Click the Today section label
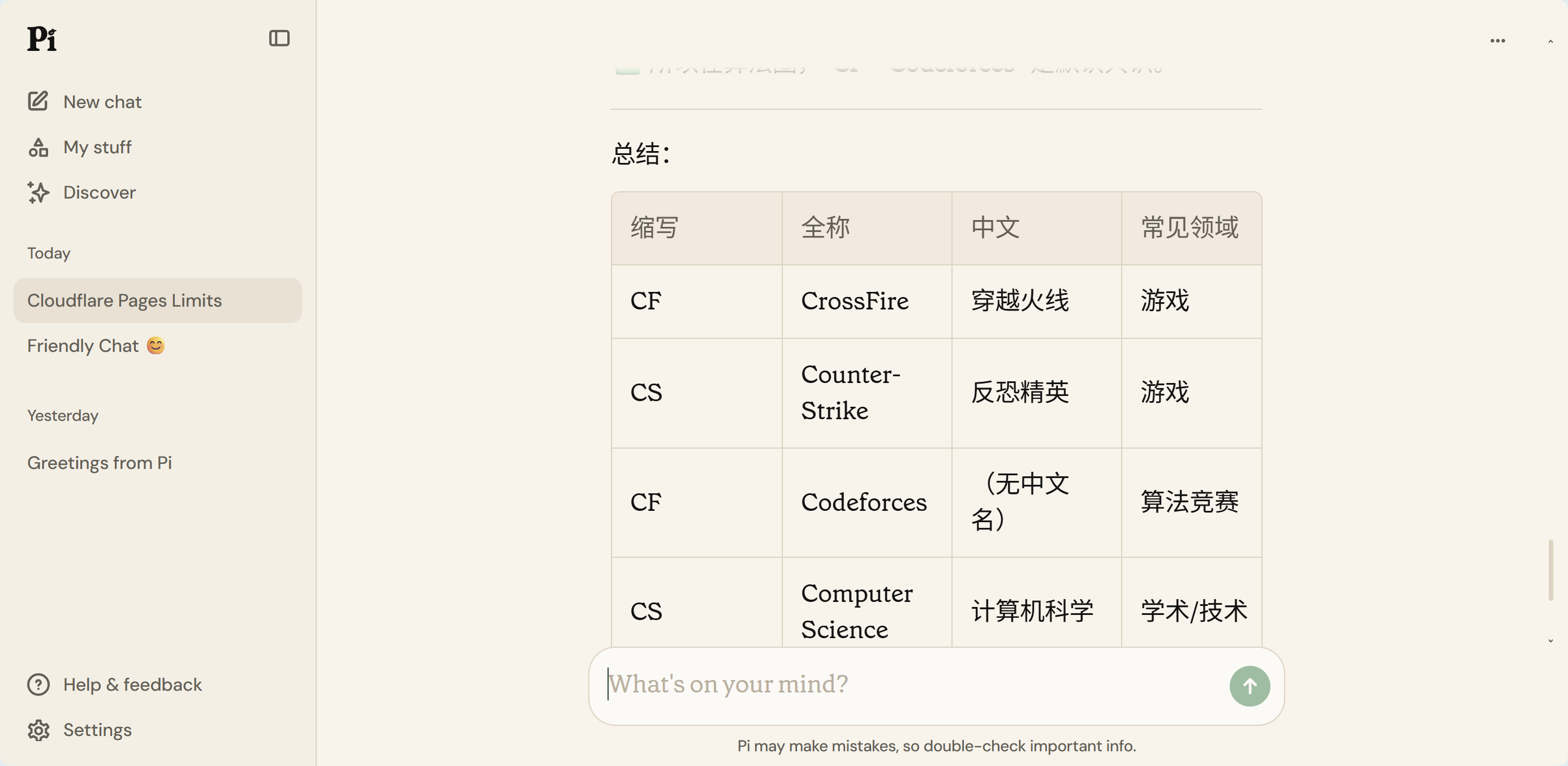The image size is (1568, 766). coord(49,253)
